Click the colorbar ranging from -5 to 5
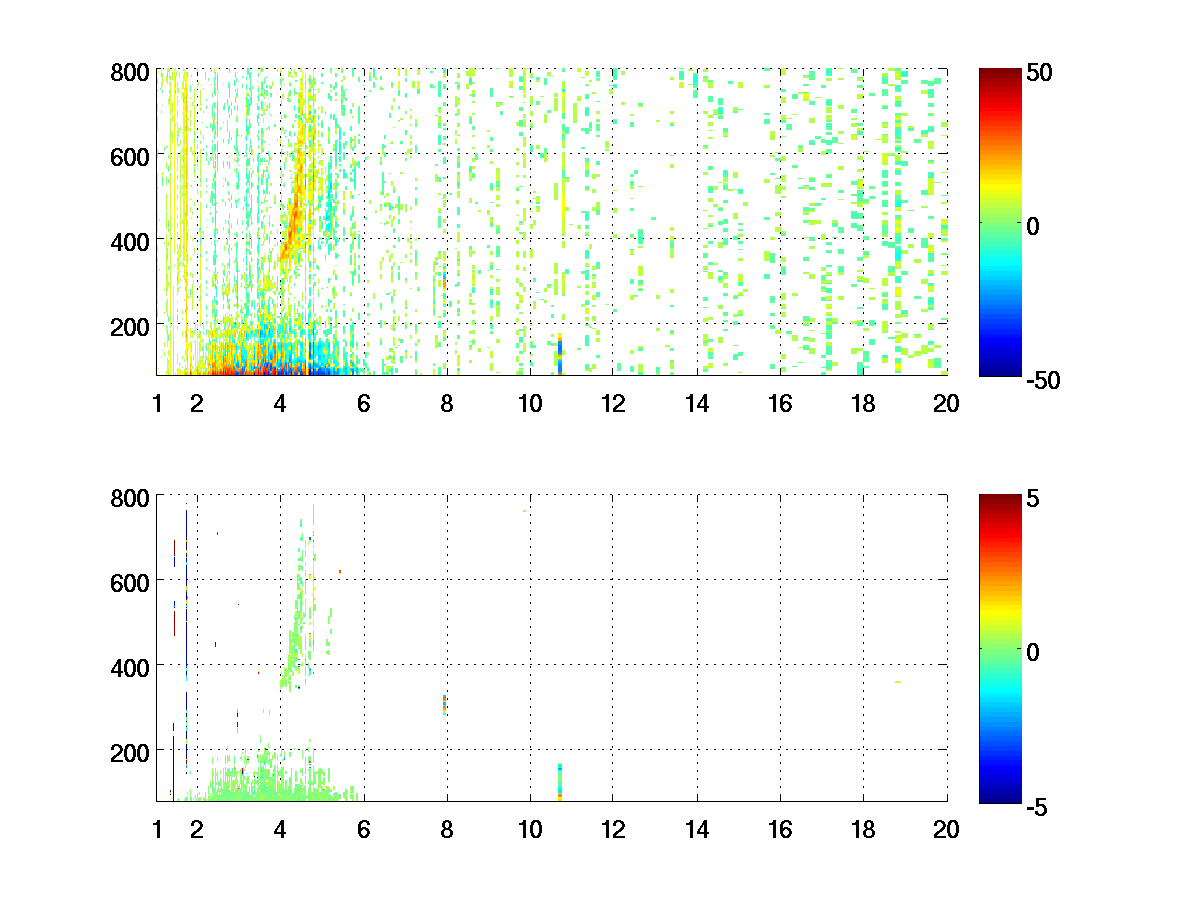The height and width of the screenshot is (900, 1200). (999, 648)
